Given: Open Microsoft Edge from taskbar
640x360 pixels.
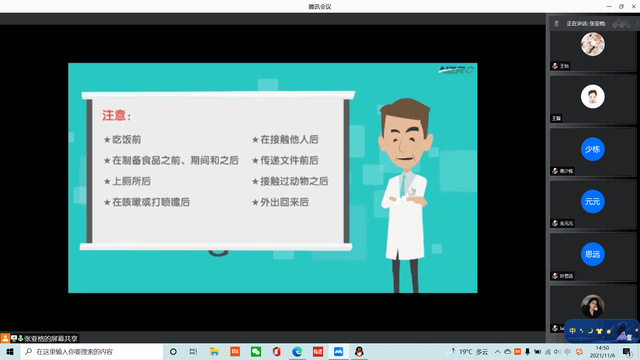Looking at the screenshot, I should pyautogui.click(x=297, y=351).
